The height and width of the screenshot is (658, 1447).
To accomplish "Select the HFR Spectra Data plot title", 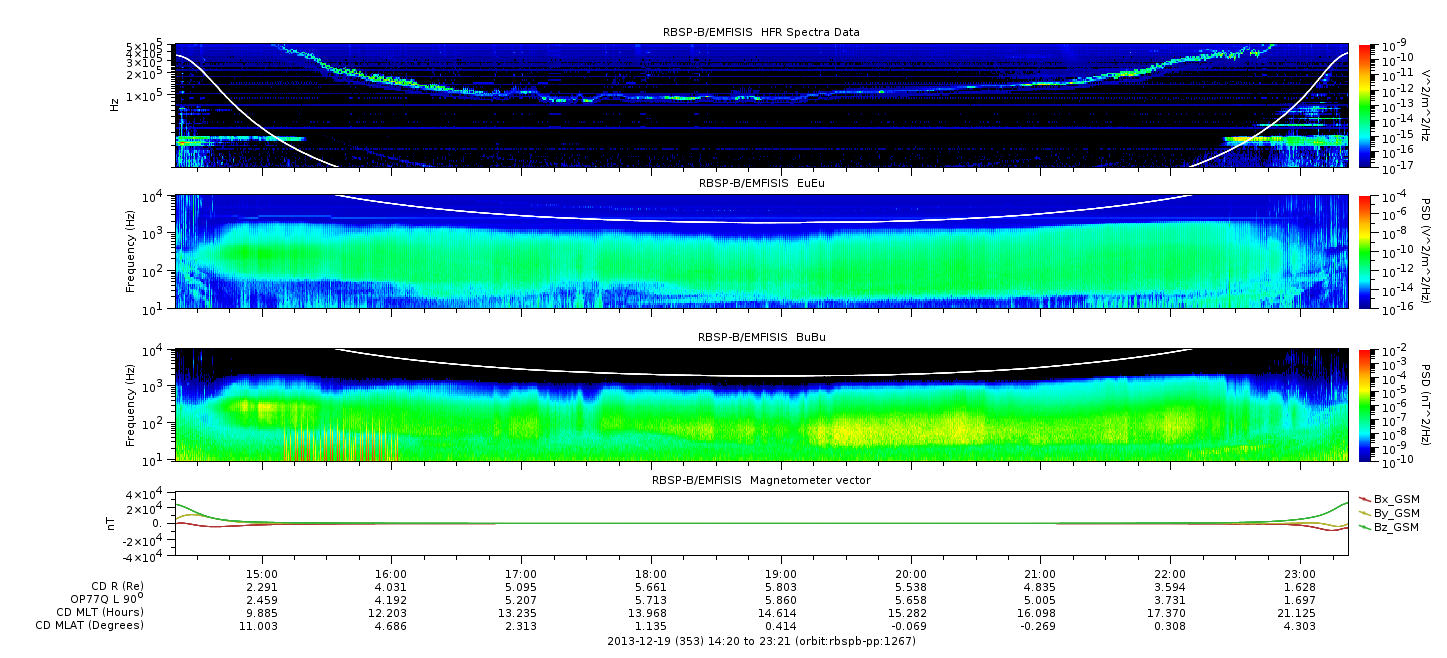I will pyautogui.click(x=761, y=32).
